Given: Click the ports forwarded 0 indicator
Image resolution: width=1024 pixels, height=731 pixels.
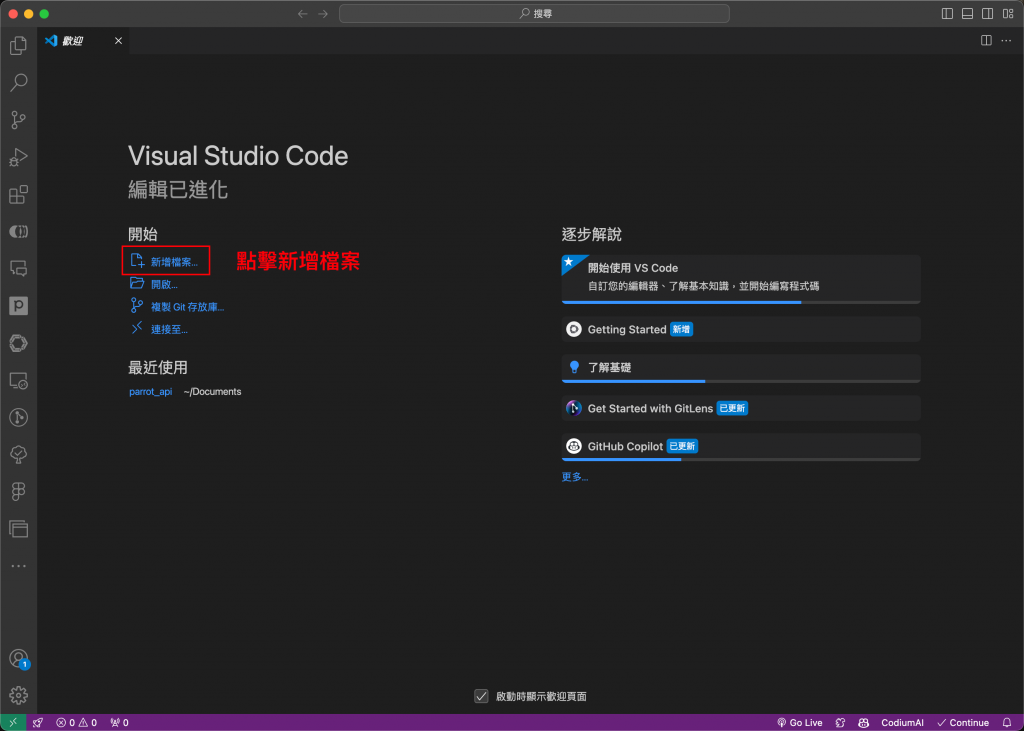Looking at the screenshot, I should 120,723.
